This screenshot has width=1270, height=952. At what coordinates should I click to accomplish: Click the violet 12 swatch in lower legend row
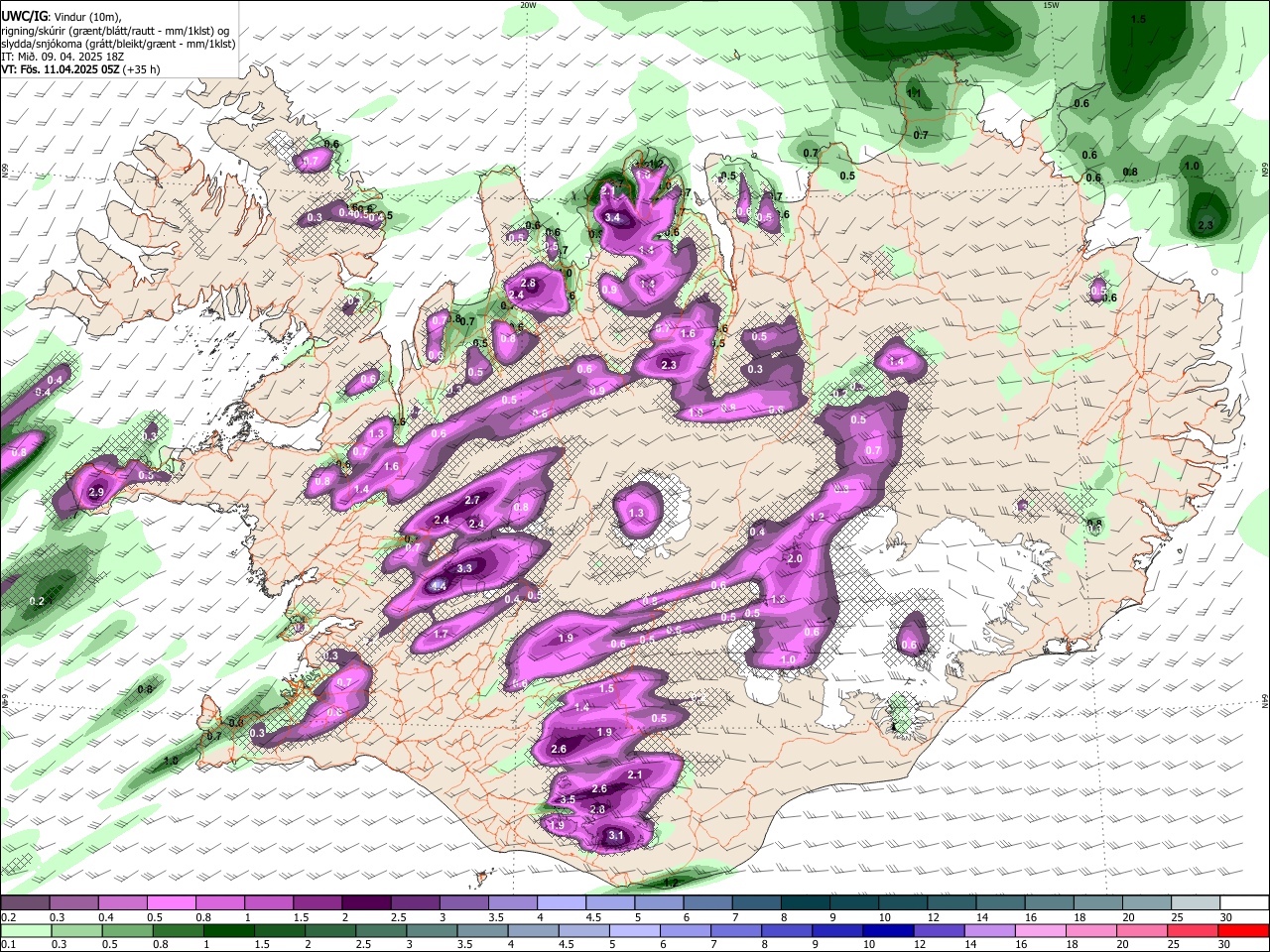(x=939, y=931)
